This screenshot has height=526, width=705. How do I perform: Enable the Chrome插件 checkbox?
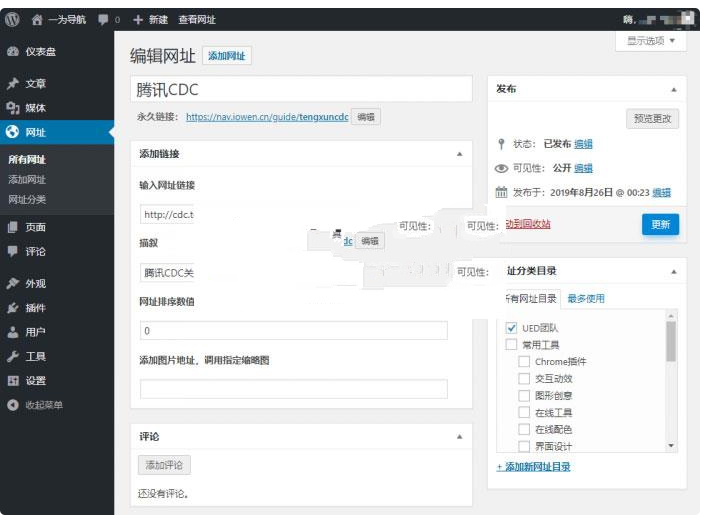(524, 362)
